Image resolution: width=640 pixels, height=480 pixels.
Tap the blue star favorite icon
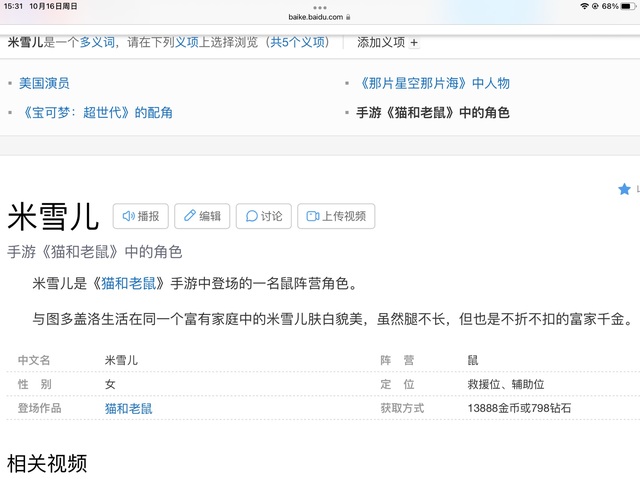pos(624,189)
